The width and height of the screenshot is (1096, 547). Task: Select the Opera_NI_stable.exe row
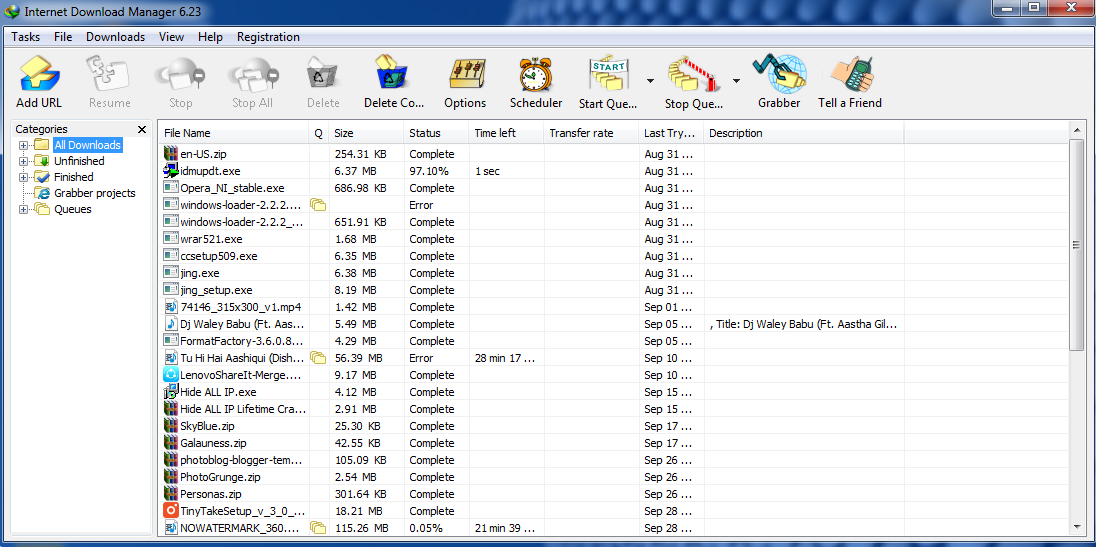[x=614, y=188]
